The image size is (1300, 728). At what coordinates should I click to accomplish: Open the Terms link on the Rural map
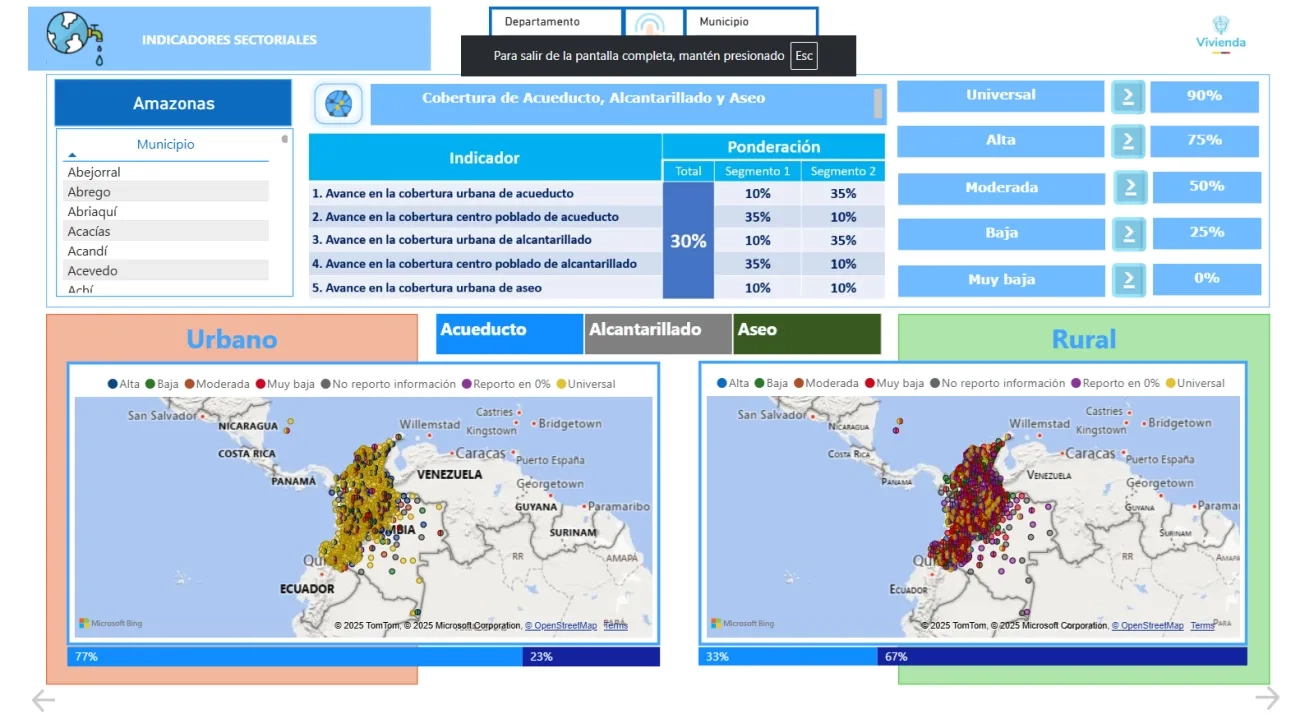[1202, 626]
